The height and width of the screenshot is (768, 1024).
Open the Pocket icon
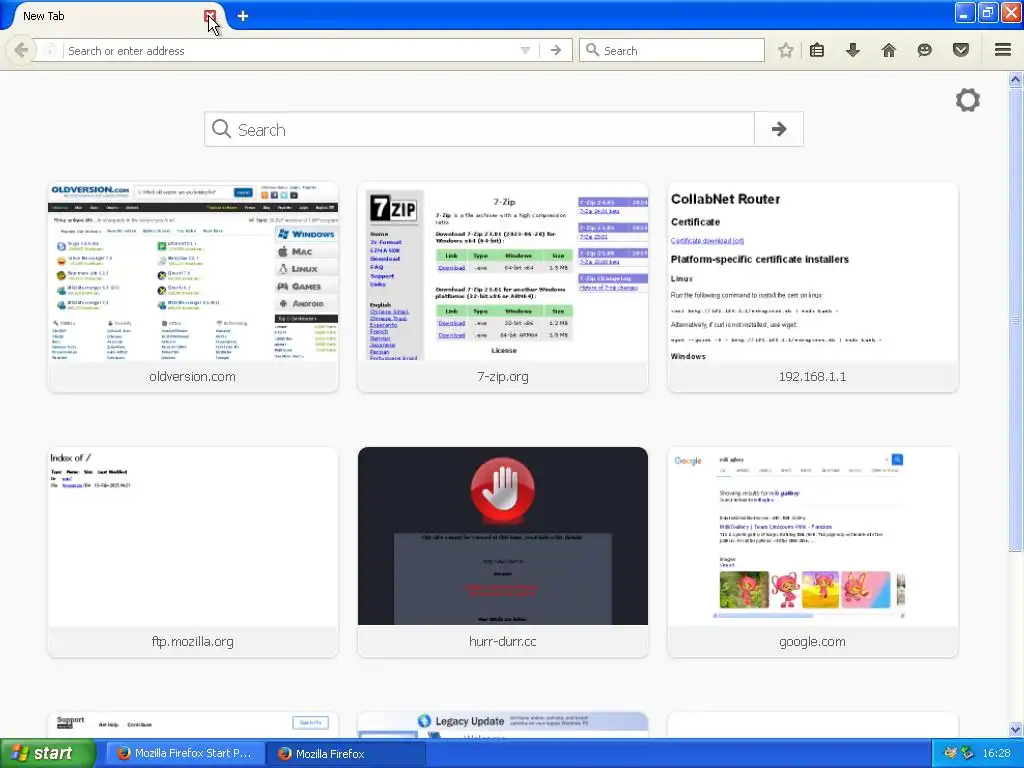[x=960, y=50]
